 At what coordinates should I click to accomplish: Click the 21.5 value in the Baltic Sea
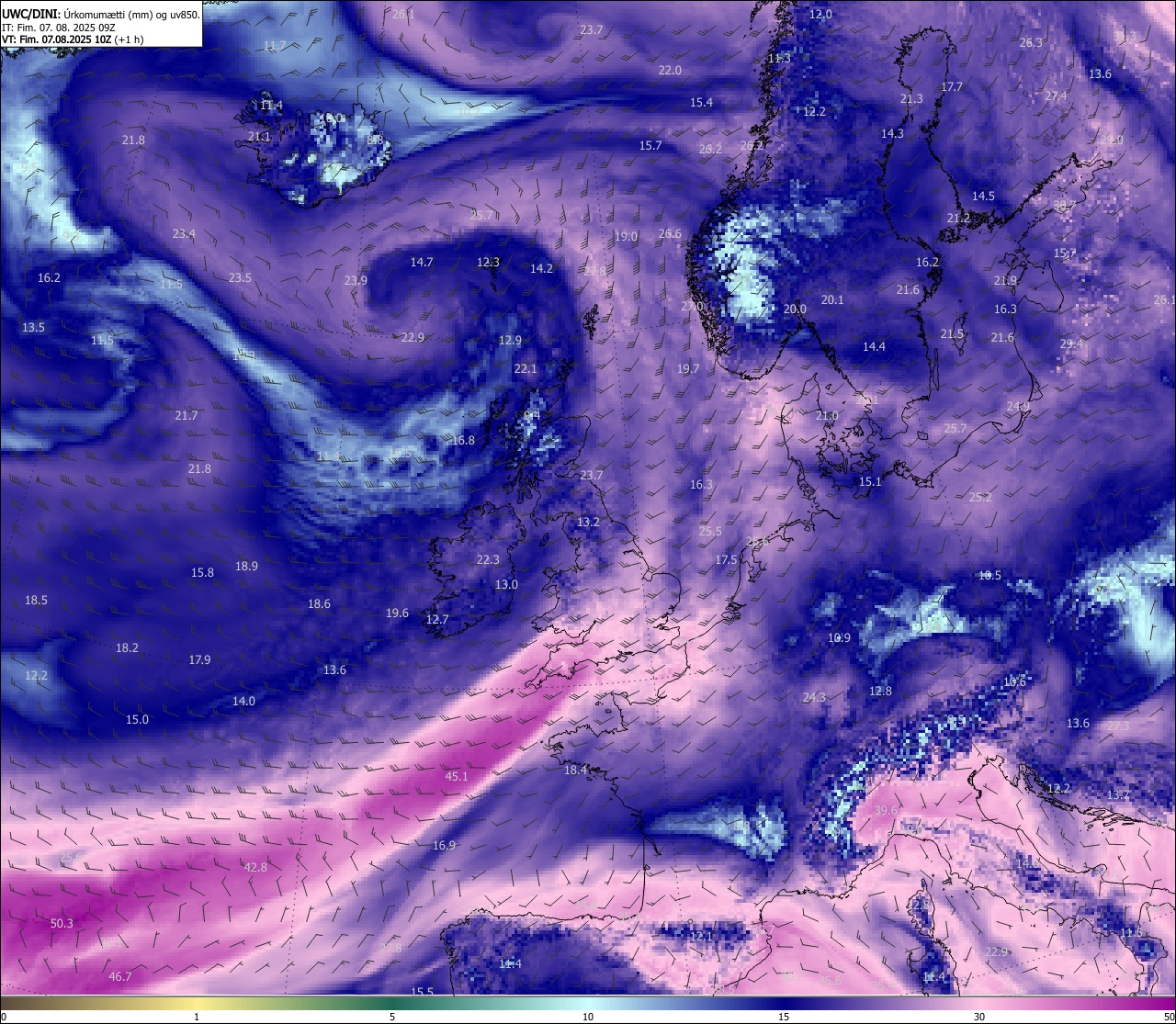tap(952, 333)
